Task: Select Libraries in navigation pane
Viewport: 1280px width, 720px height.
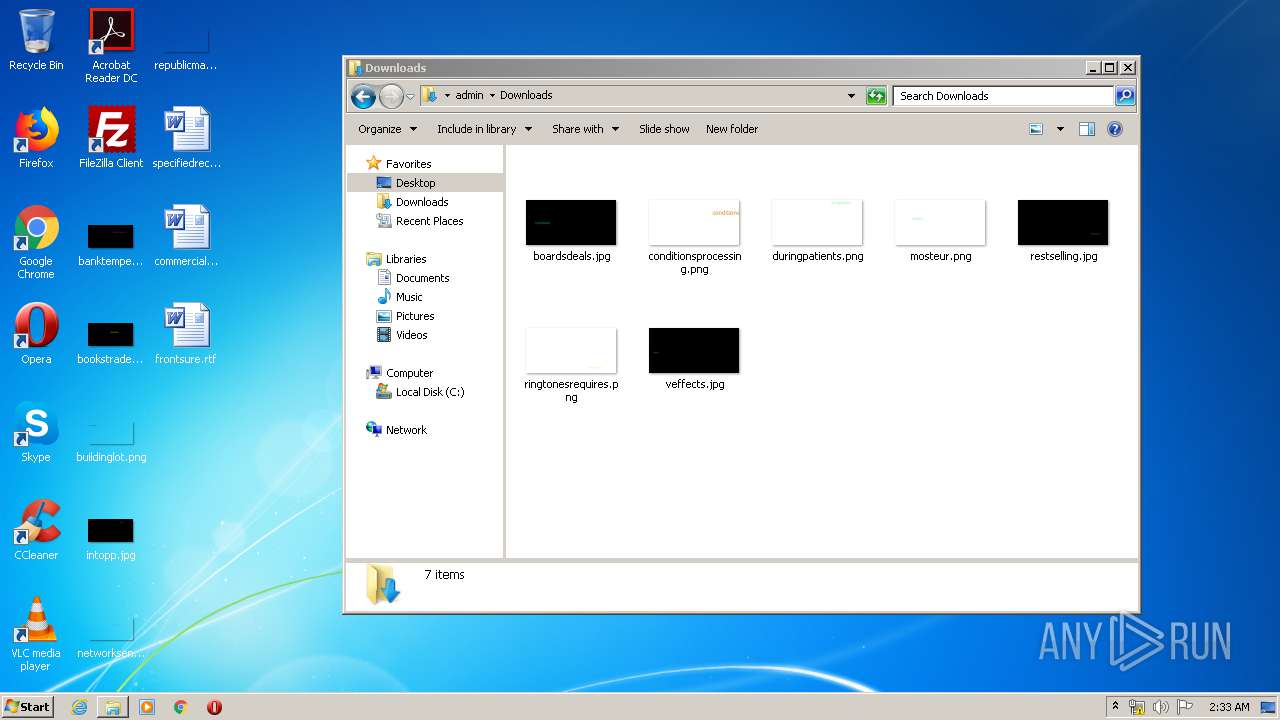Action: click(x=406, y=259)
